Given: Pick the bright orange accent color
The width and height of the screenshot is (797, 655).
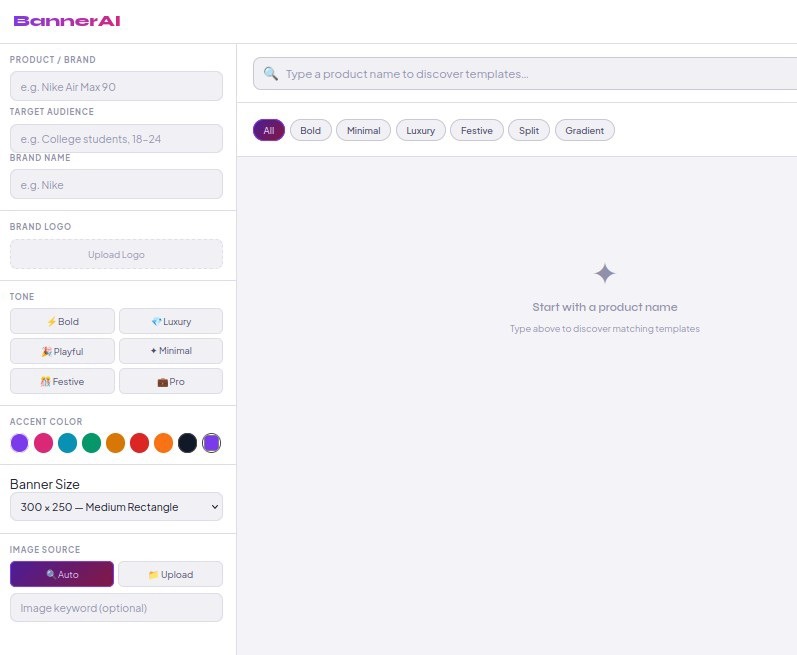Looking at the screenshot, I should pos(163,443).
